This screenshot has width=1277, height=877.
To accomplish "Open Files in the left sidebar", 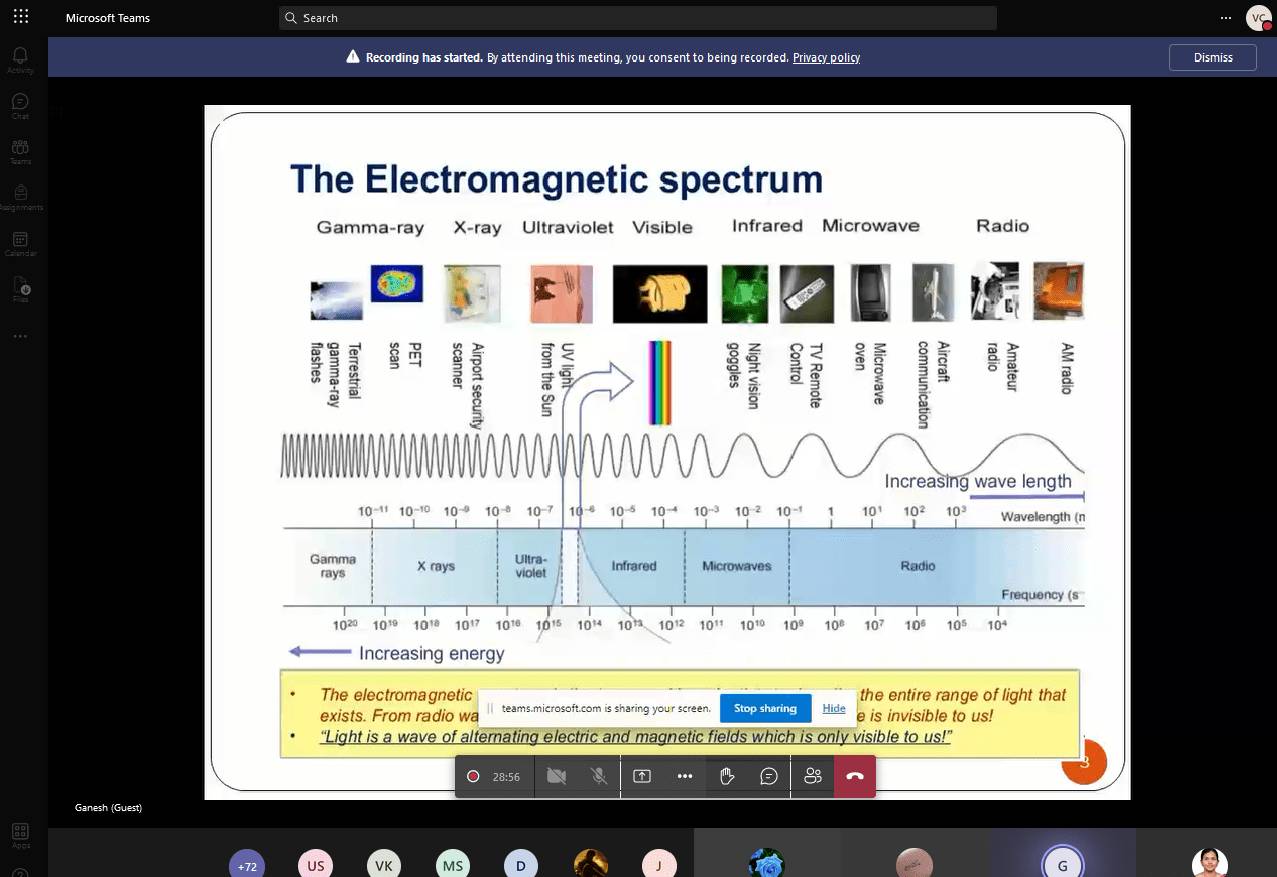I will click(20, 289).
